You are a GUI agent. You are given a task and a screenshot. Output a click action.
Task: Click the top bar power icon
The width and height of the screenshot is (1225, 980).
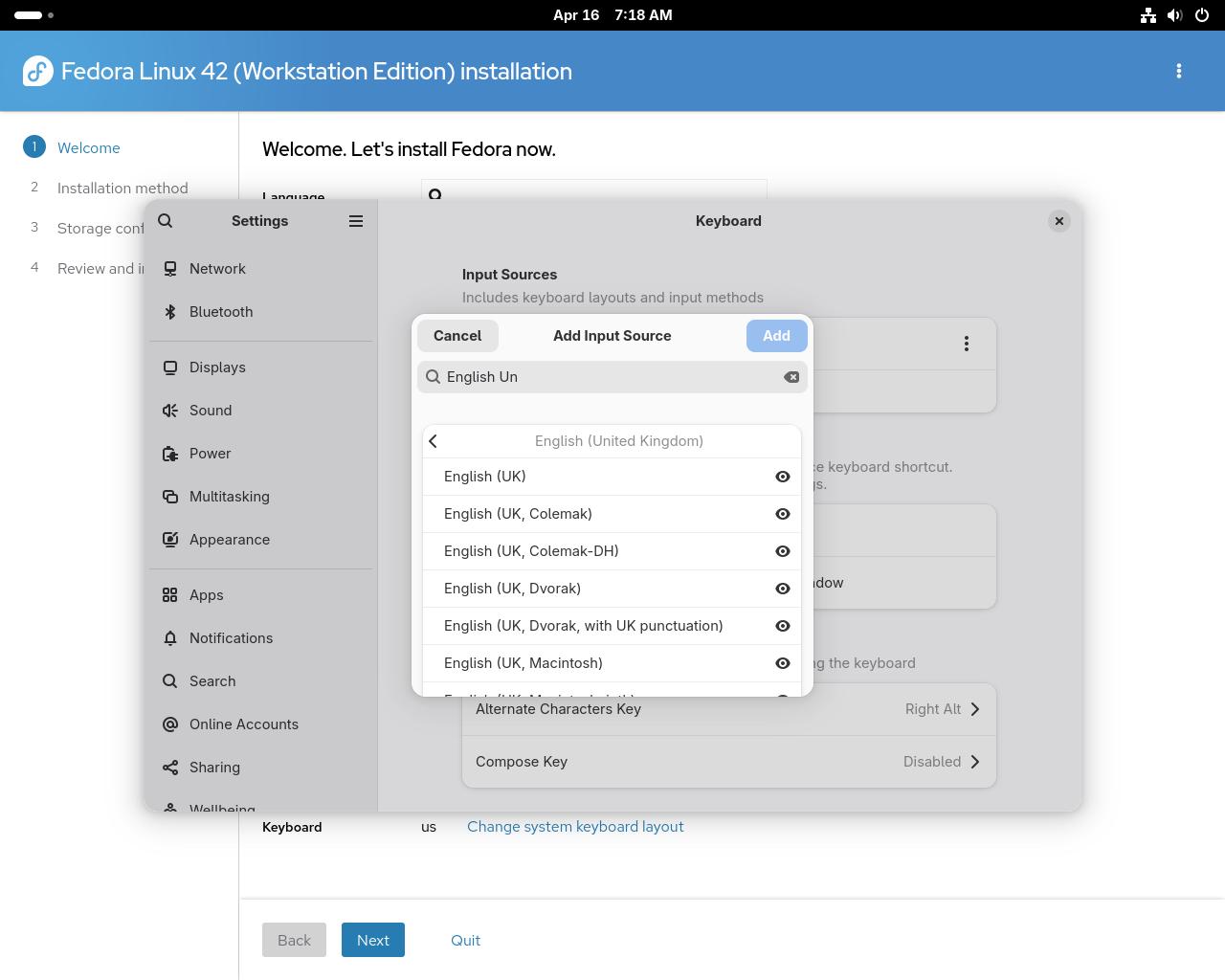[x=1202, y=15]
